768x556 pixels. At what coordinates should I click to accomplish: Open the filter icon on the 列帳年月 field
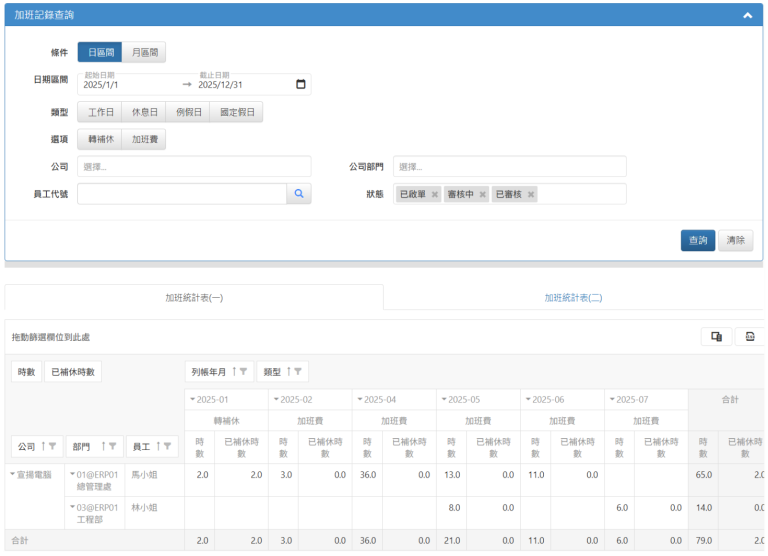point(246,372)
